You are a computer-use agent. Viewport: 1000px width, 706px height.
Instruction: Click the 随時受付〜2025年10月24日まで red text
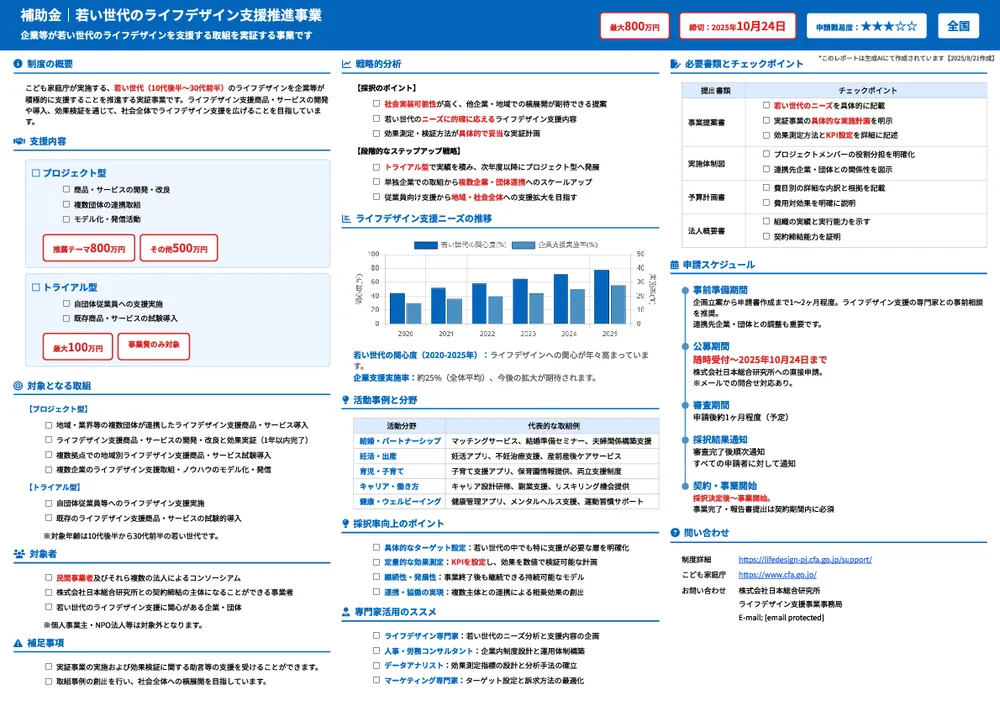click(760, 360)
